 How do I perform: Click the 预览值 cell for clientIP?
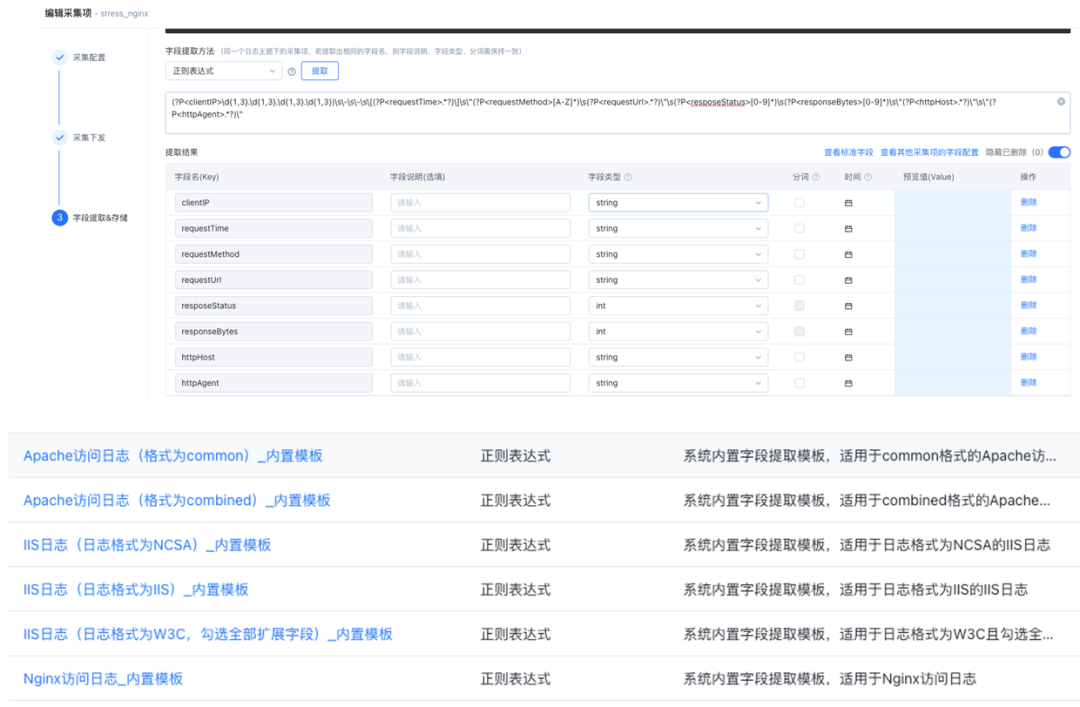(x=953, y=203)
